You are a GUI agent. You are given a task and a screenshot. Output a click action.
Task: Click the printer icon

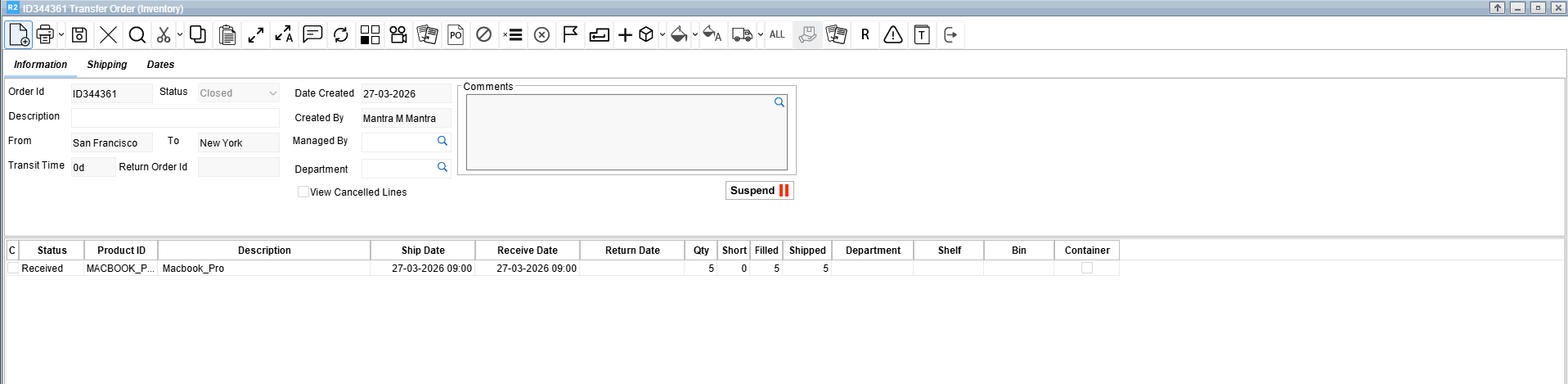pos(45,34)
